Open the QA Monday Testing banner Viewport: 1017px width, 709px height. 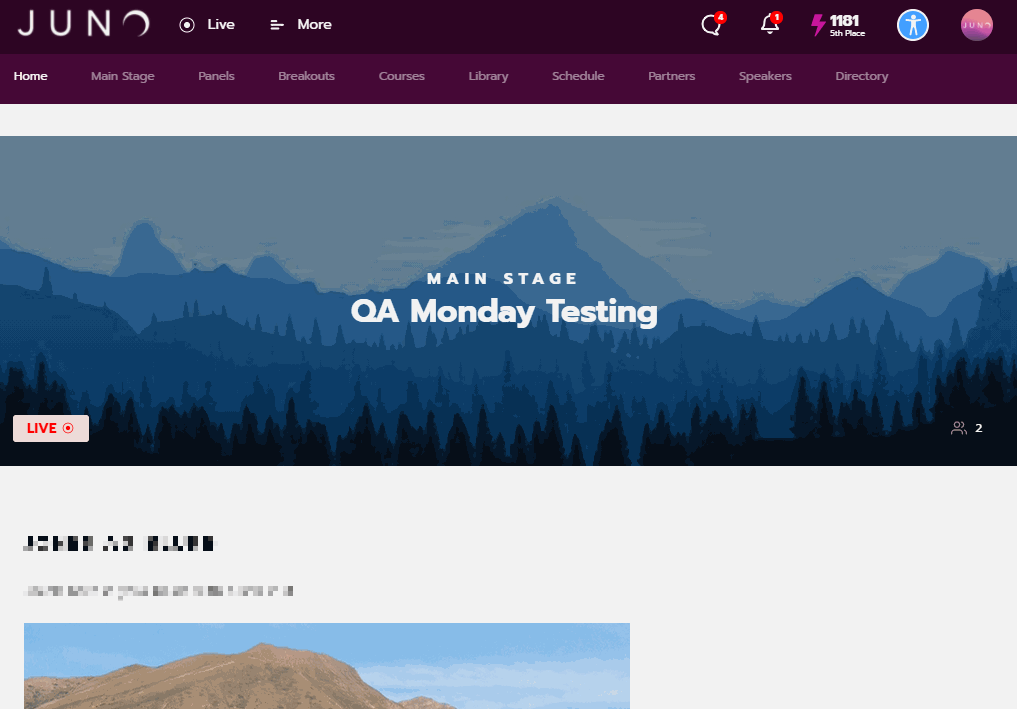pyautogui.click(x=508, y=301)
